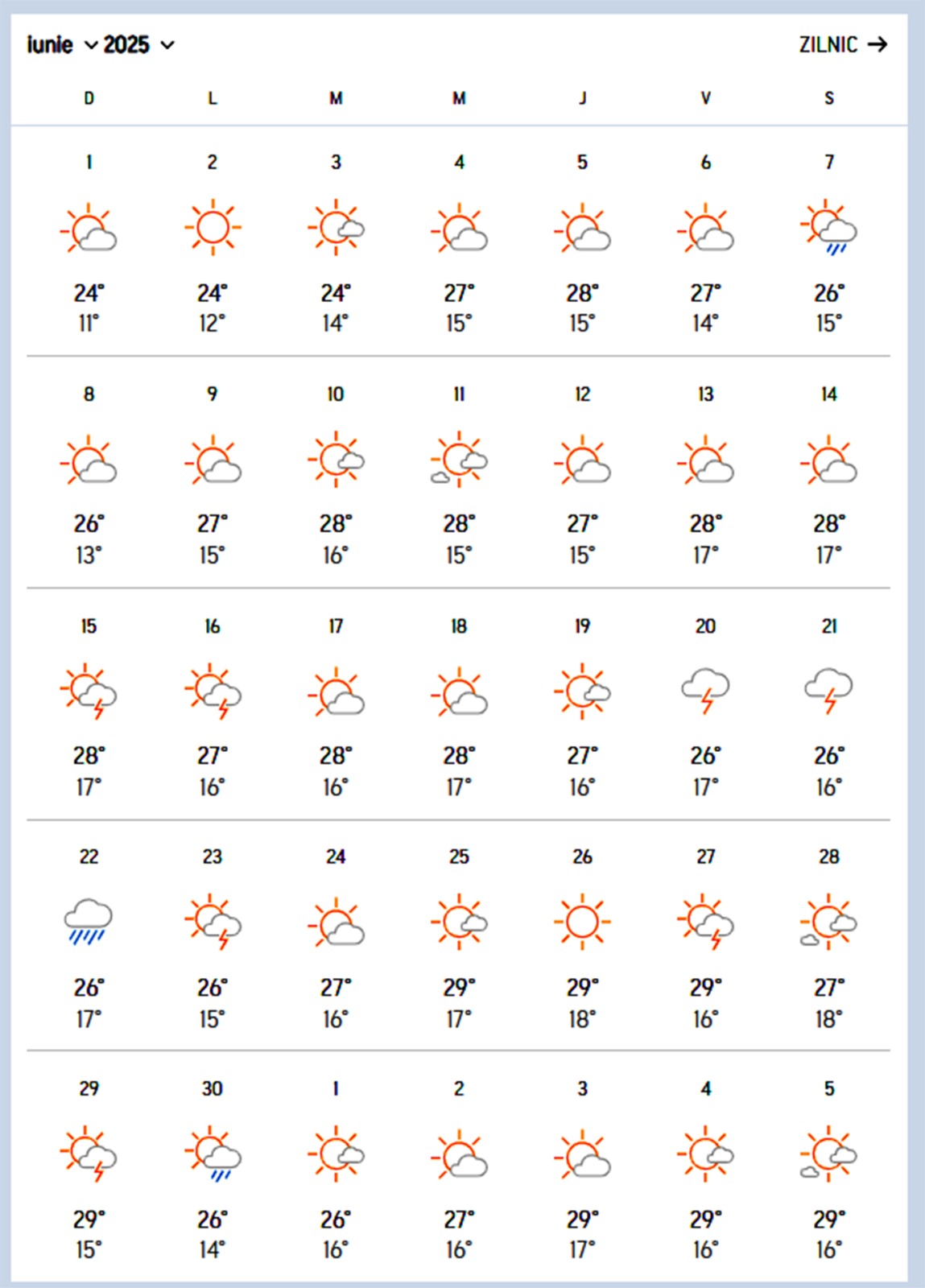925x1288 pixels.
Task: Open the forecast for day 18
Action: tap(459, 626)
